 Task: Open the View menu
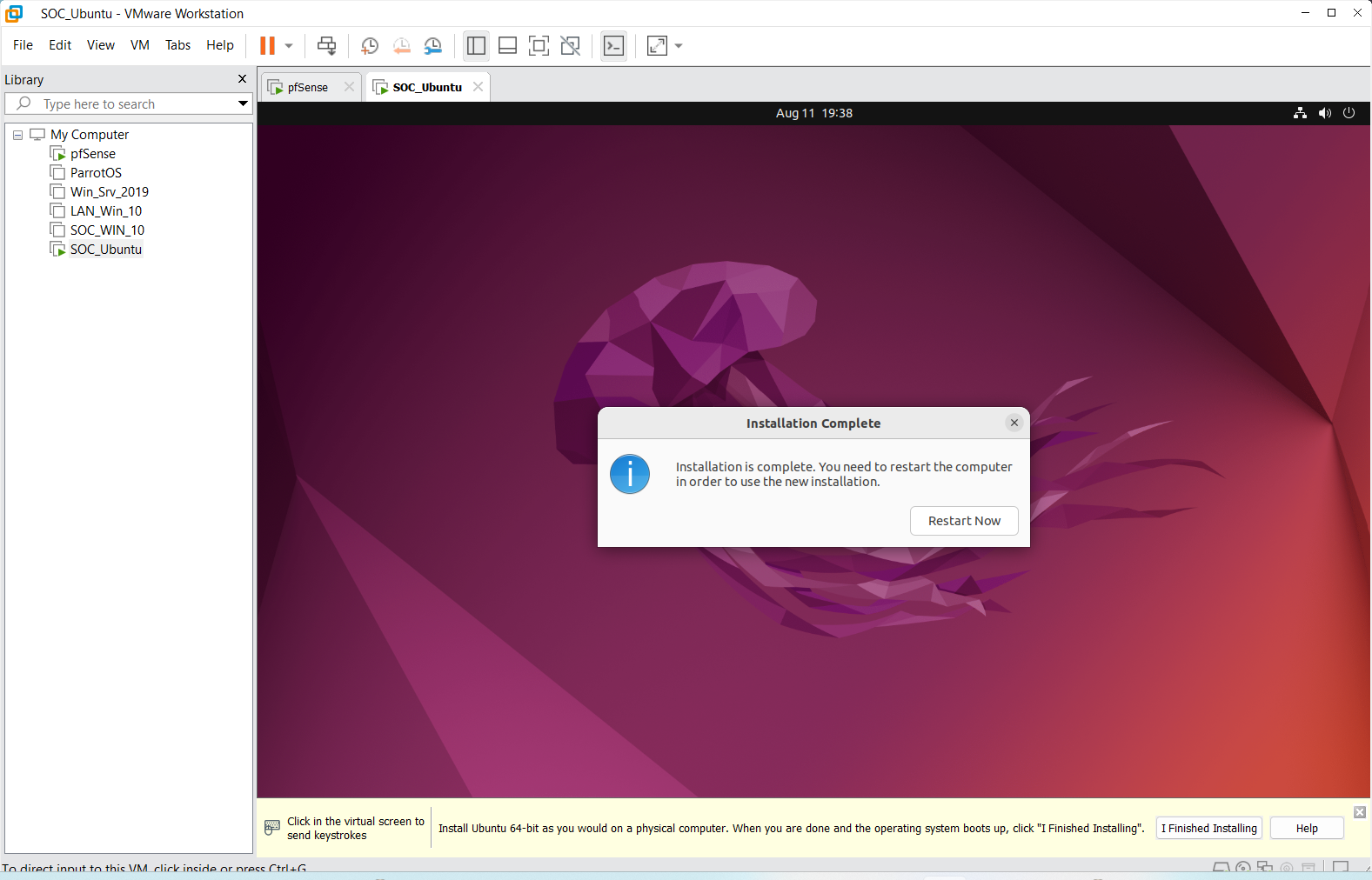point(101,45)
